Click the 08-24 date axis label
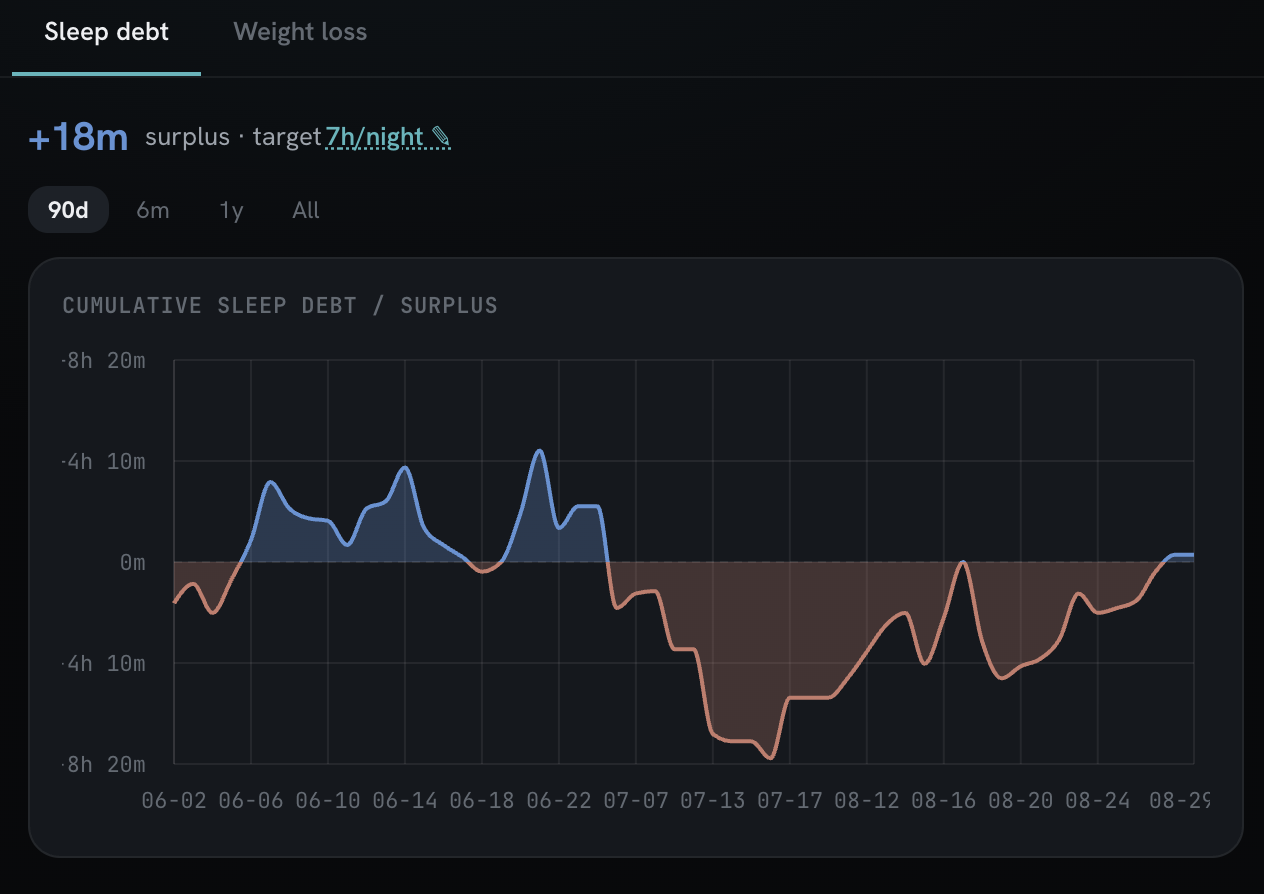This screenshot has height=894, width=1264. [1098, 800]
